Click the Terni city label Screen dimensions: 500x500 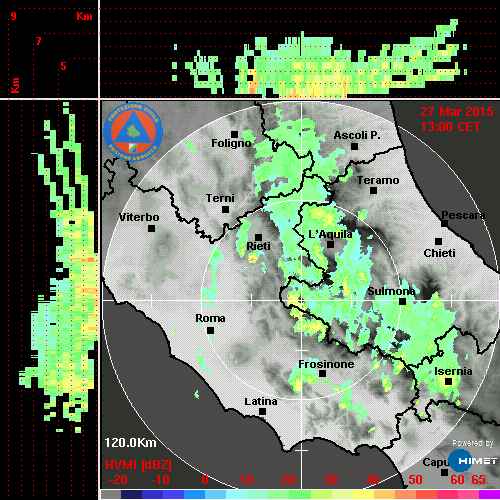220,198
